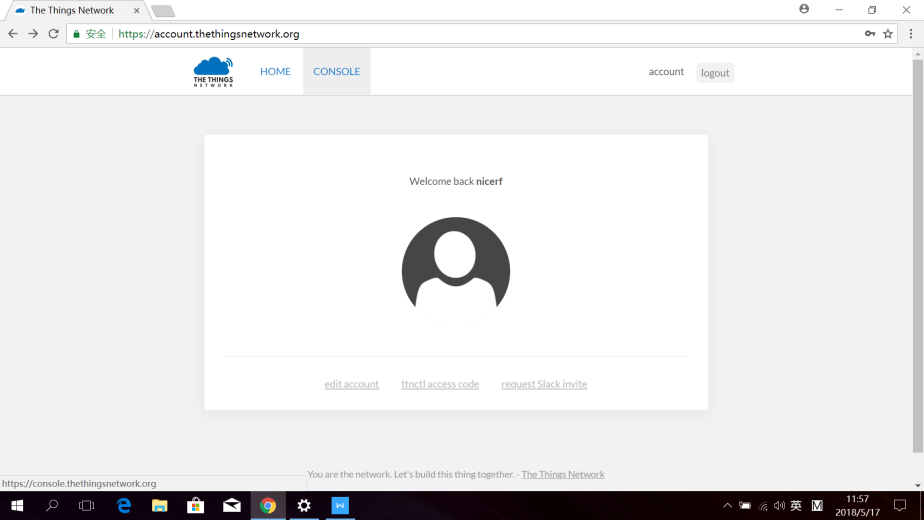Open File Explorer from the taskbar
Viewport: 924px width, 520px height.
point(160,506)
